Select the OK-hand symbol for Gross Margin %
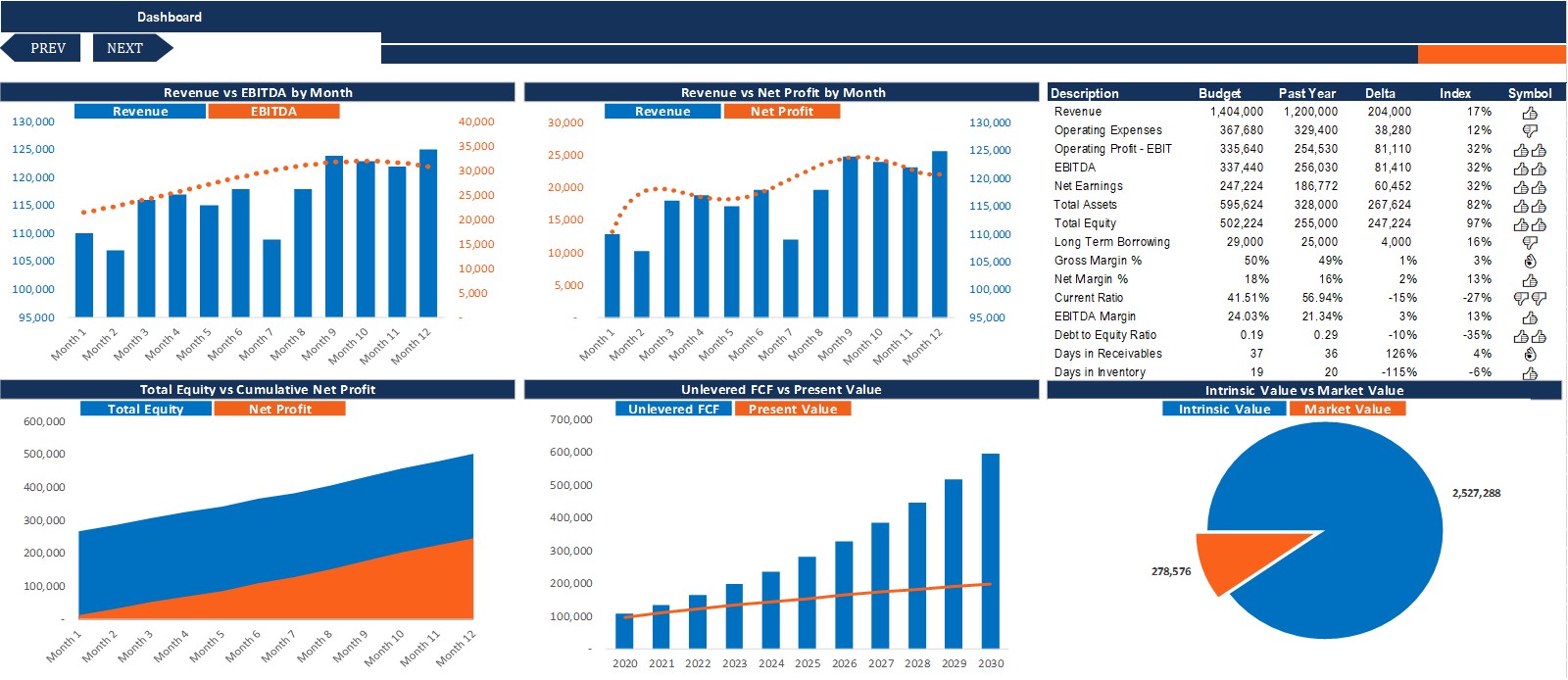The height and width of the screenshot is (680, 1568). [1530, 262]
